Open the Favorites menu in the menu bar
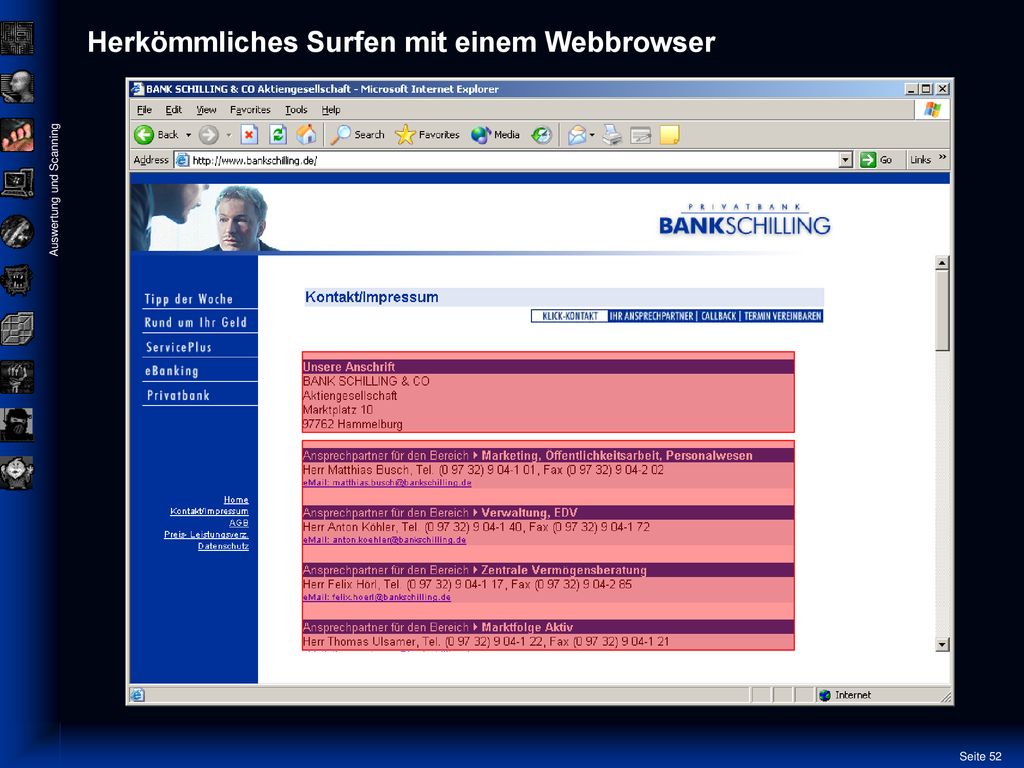 tap(249, 110)
